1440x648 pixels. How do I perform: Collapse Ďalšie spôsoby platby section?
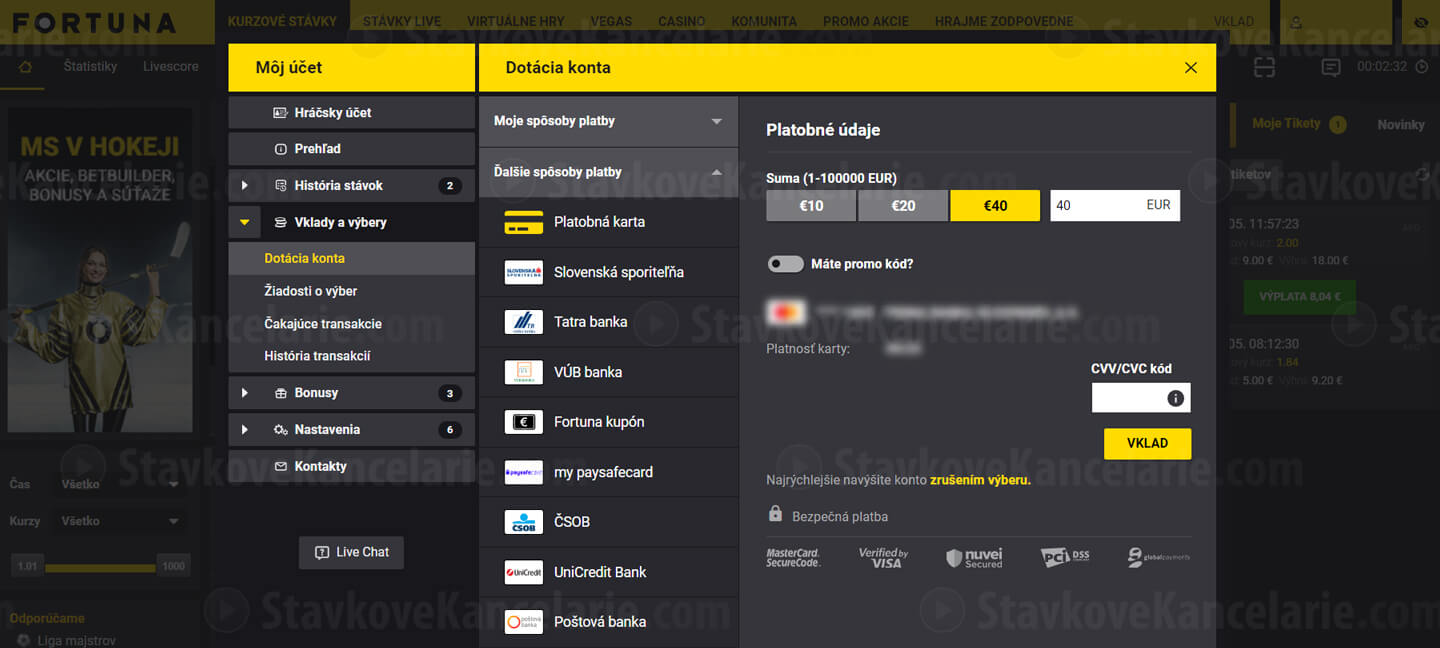click(x=608, y=172)
